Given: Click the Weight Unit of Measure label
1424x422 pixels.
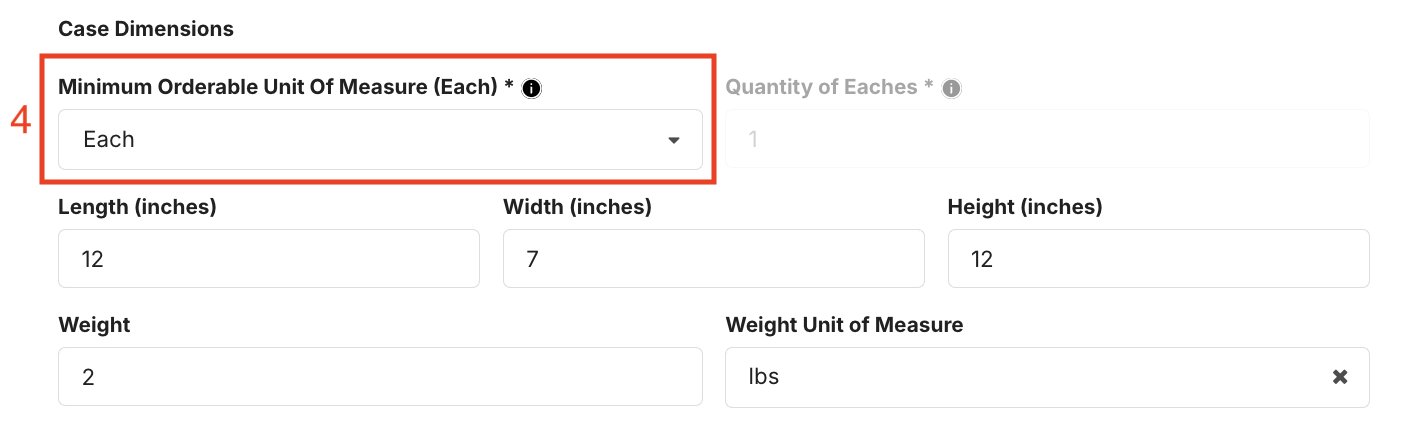Looking at the screenshot, I should [844, 325].
